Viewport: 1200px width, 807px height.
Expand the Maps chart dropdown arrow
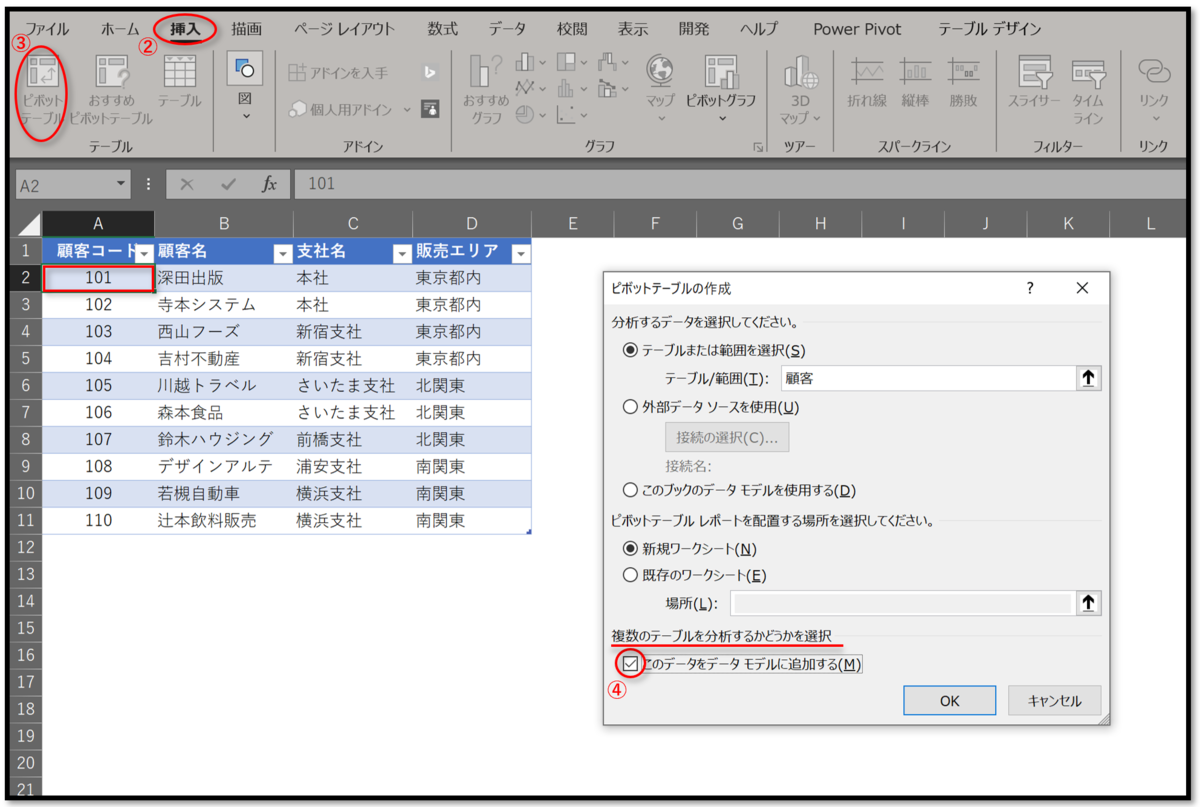pos(660,118)
